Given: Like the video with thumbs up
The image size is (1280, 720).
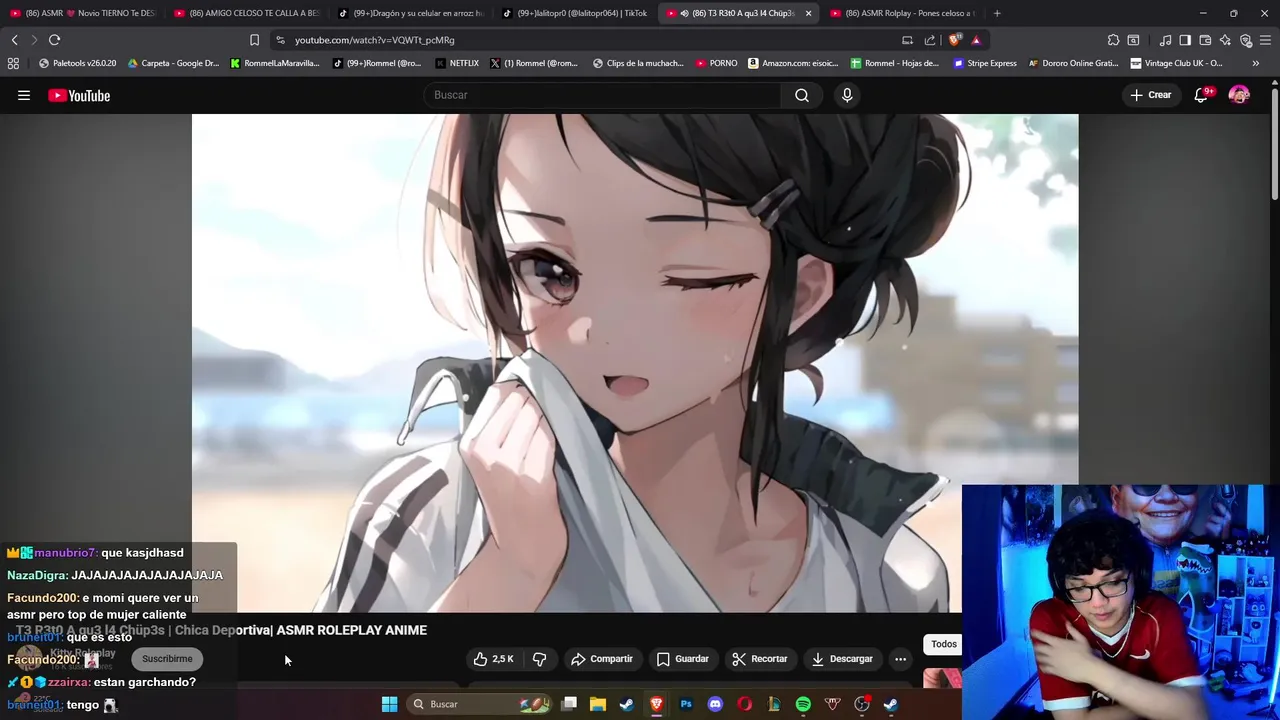Looking at the screenshot, I should click(494, 659).
